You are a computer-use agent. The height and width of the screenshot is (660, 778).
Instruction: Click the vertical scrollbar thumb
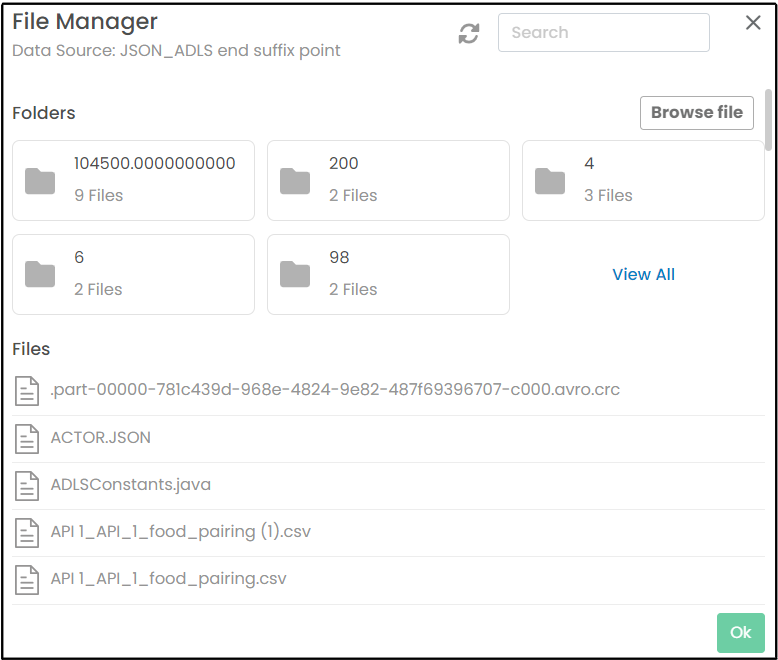[x=767, y=120]
